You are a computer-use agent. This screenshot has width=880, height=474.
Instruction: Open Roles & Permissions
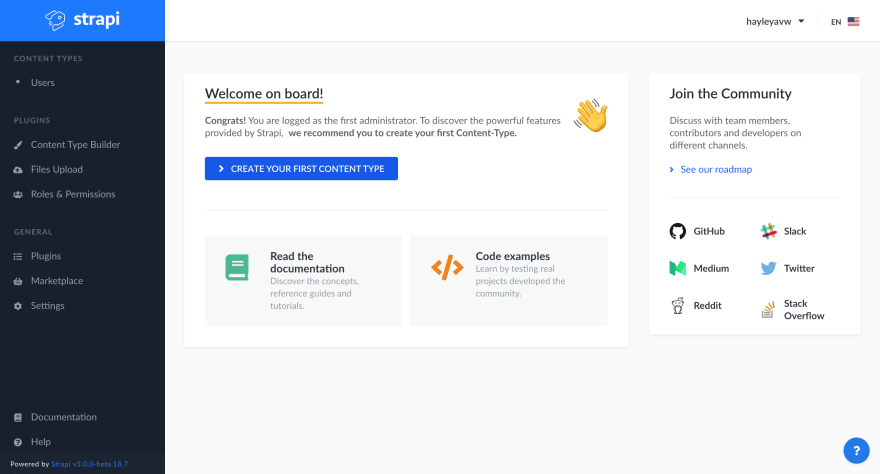click(x=73, y=194)
